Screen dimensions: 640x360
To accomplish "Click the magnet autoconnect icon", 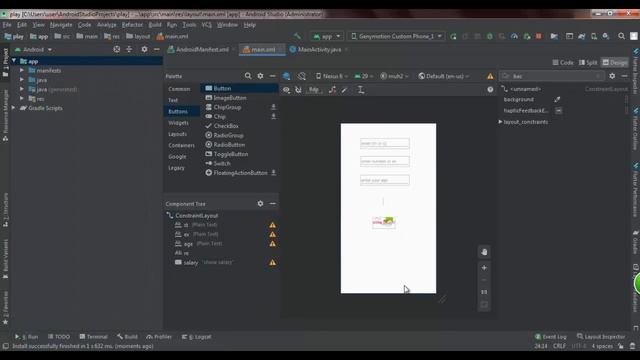I will coord(298,90).
